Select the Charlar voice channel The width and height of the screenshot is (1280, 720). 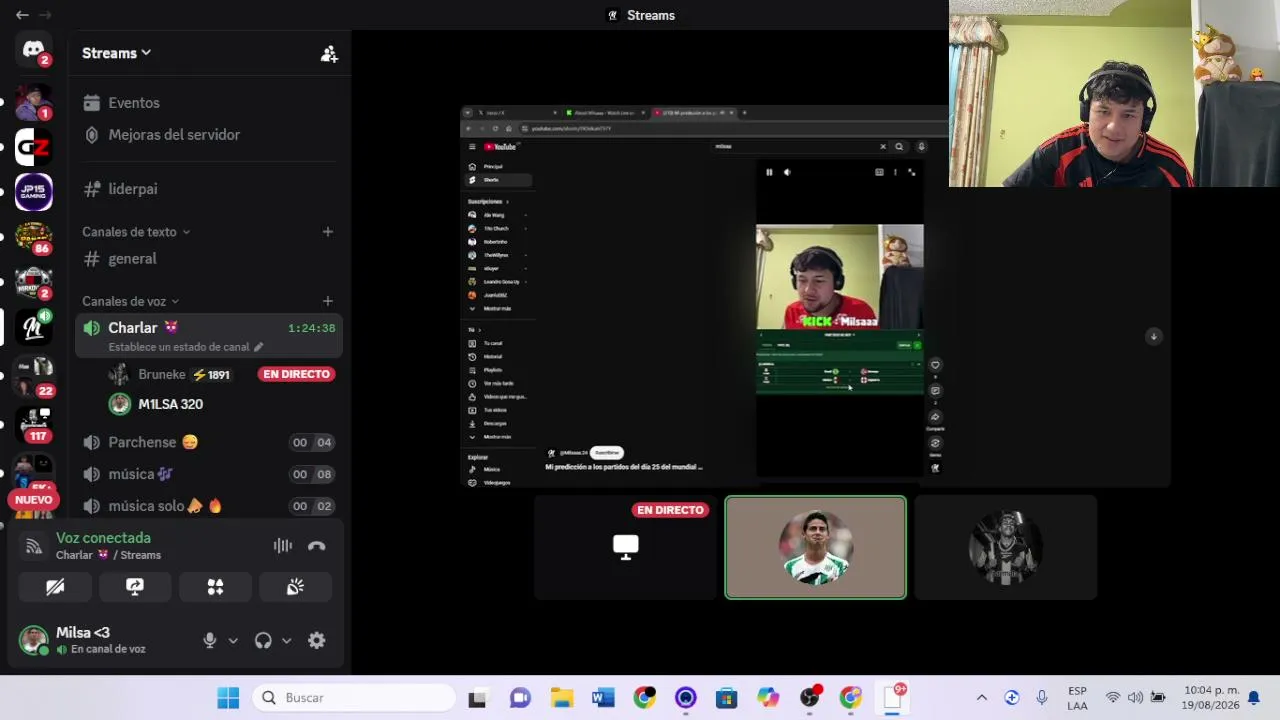[x=209, y=336]
